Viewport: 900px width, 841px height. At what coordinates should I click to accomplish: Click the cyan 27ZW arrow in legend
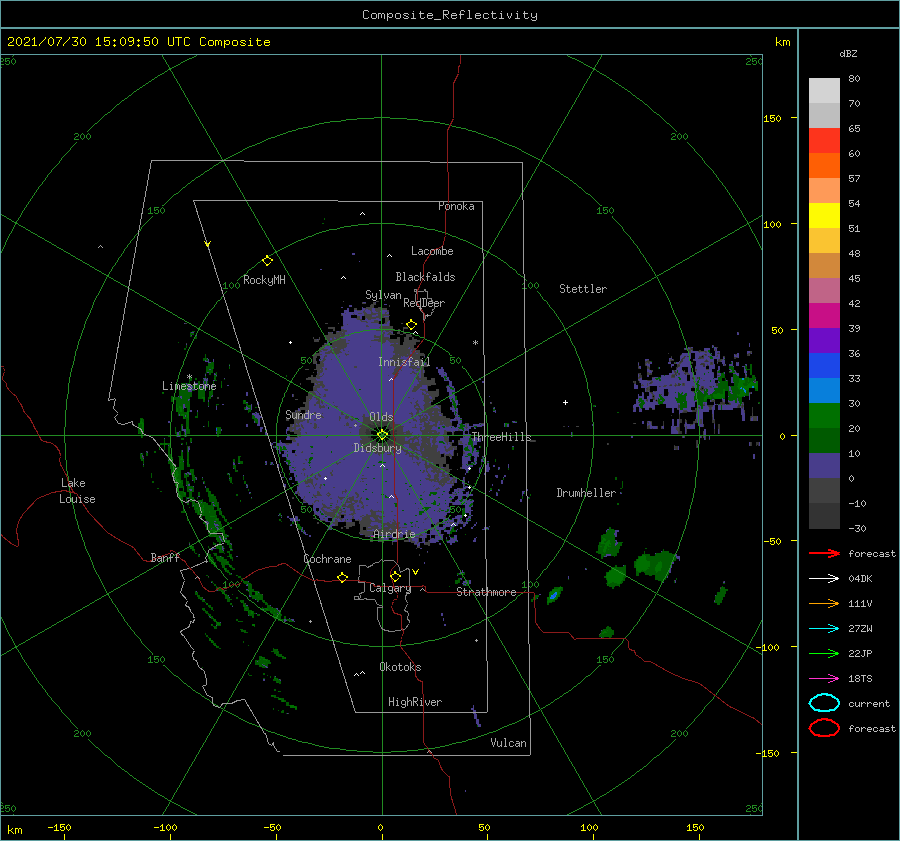pyautogui.click(x=824, y=629)
